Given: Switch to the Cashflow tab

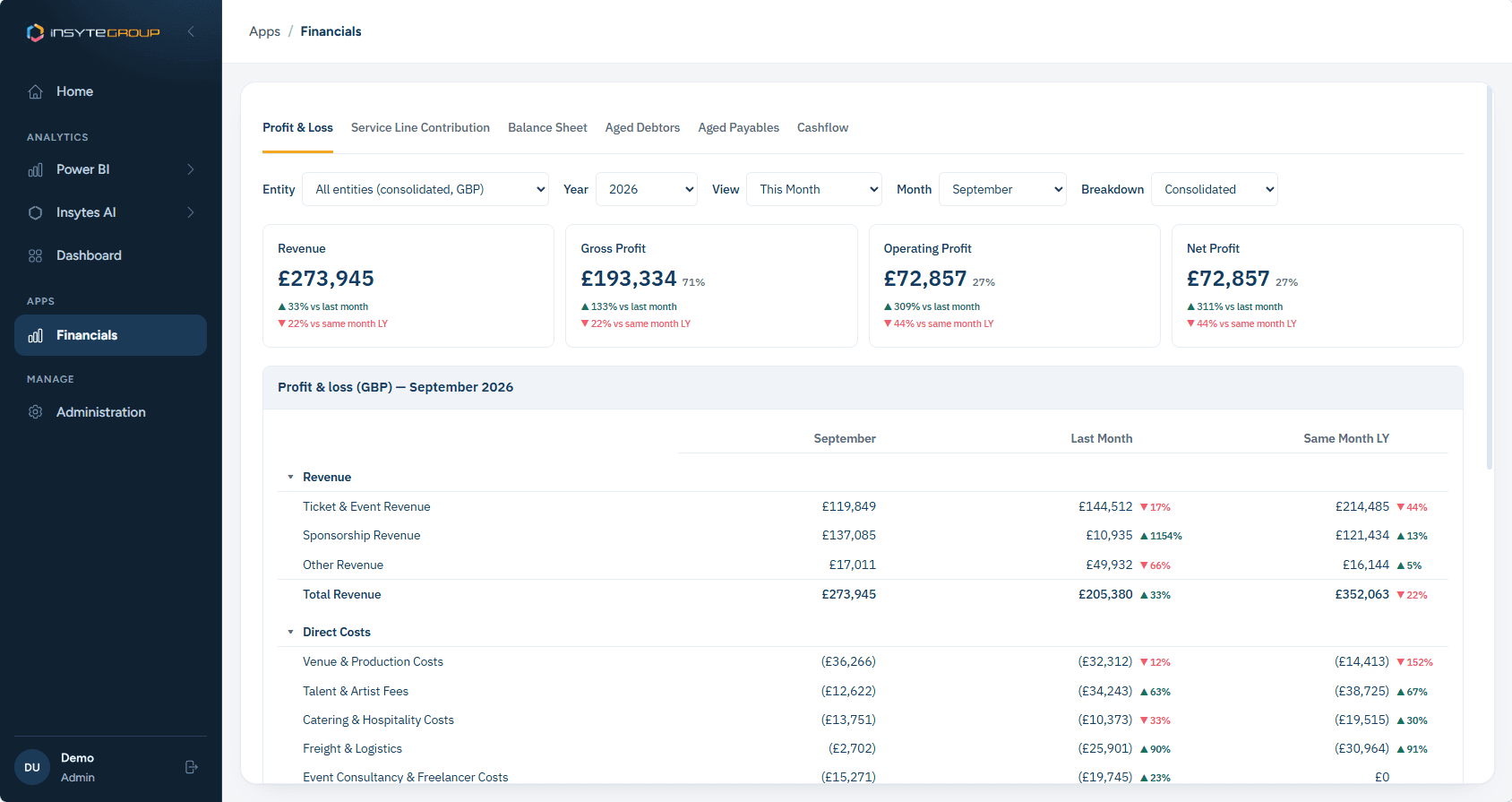Looking at the screenshot, I should [x=822, y=128].
